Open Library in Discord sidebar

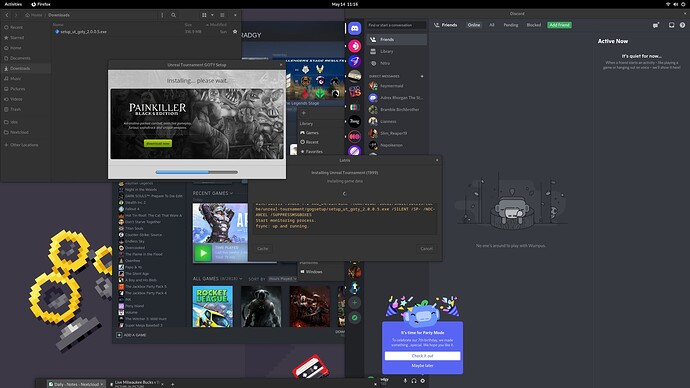pyautogui.click(x=397, y=51)
